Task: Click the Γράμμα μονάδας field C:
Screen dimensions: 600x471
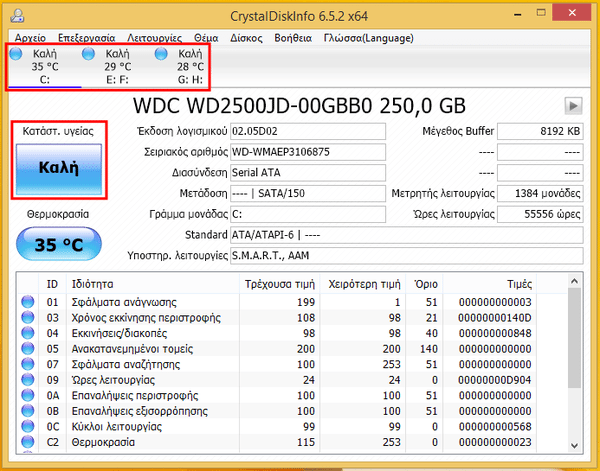Action: click(308, 214)
